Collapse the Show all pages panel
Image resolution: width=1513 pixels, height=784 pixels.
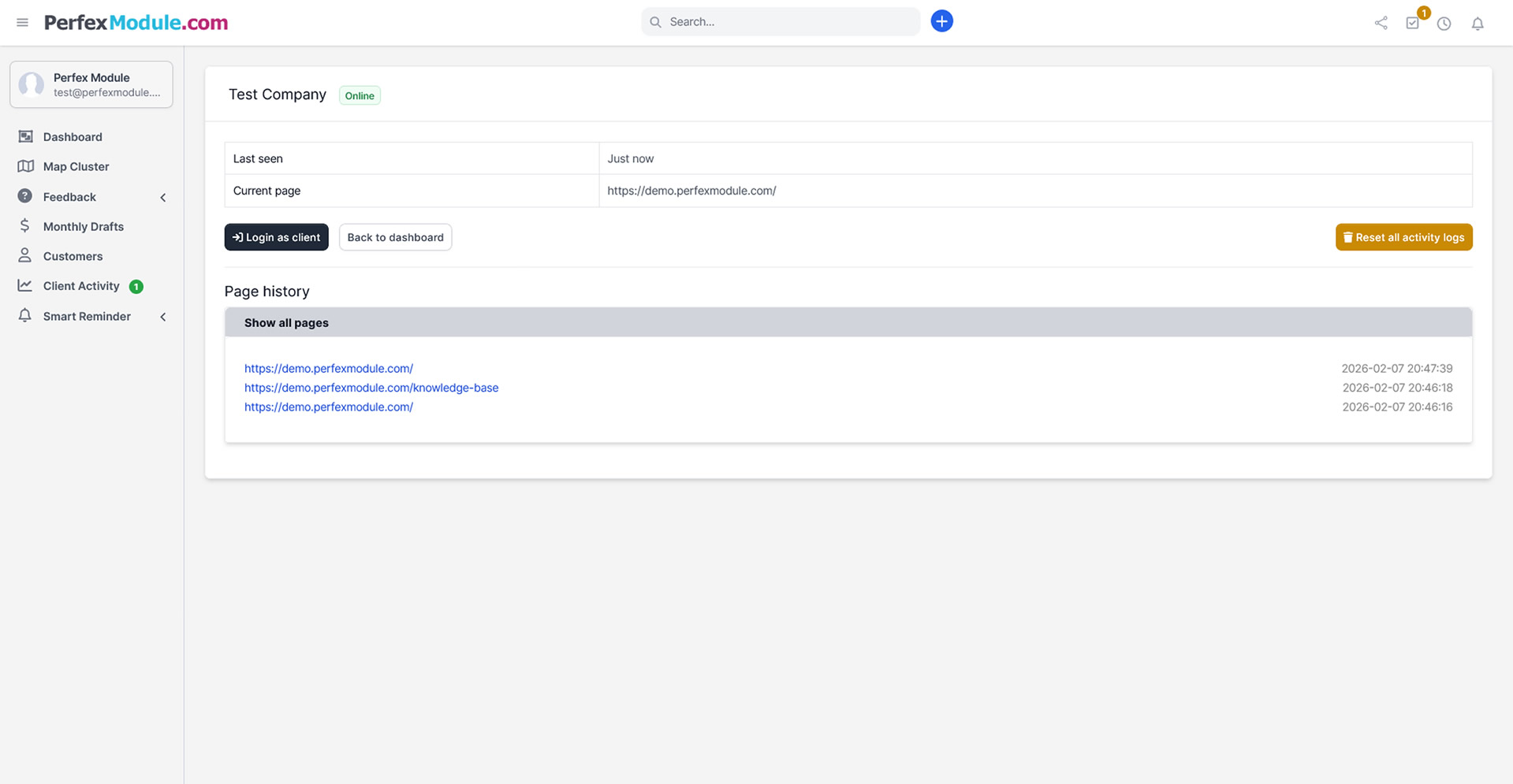(286, 323)
